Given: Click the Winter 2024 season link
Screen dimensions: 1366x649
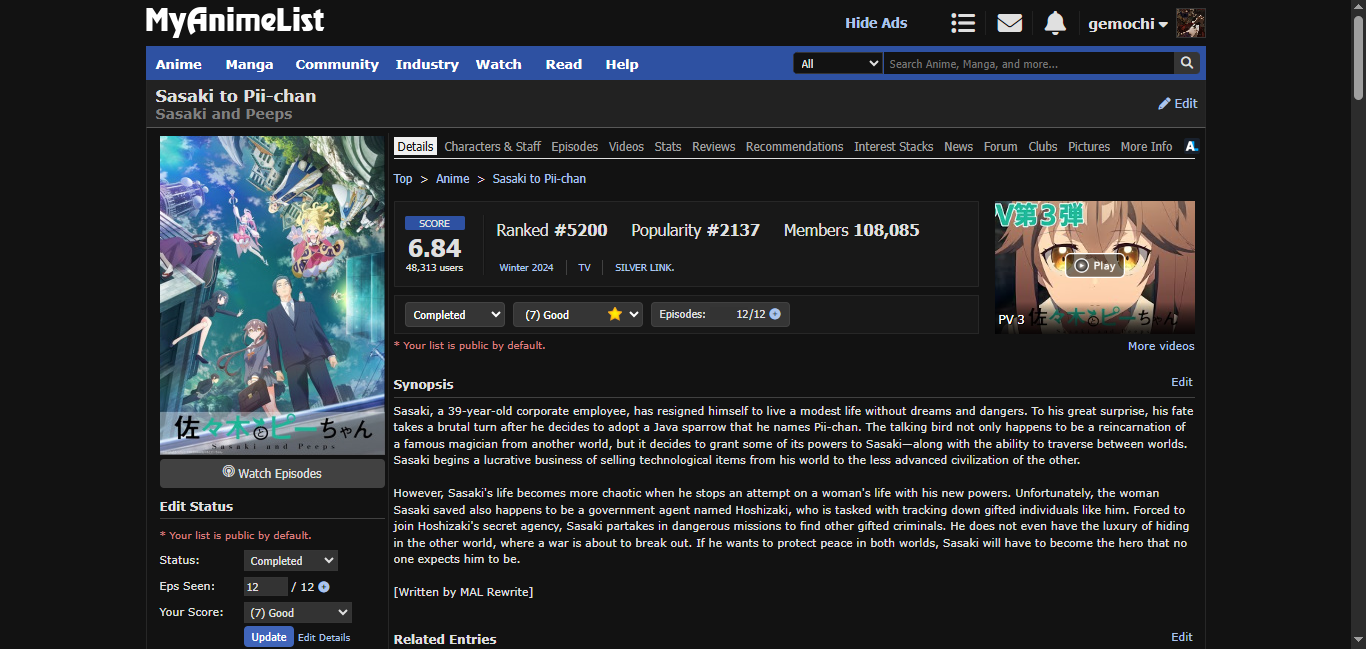Looking at the screenshot, I should point(527,268).
